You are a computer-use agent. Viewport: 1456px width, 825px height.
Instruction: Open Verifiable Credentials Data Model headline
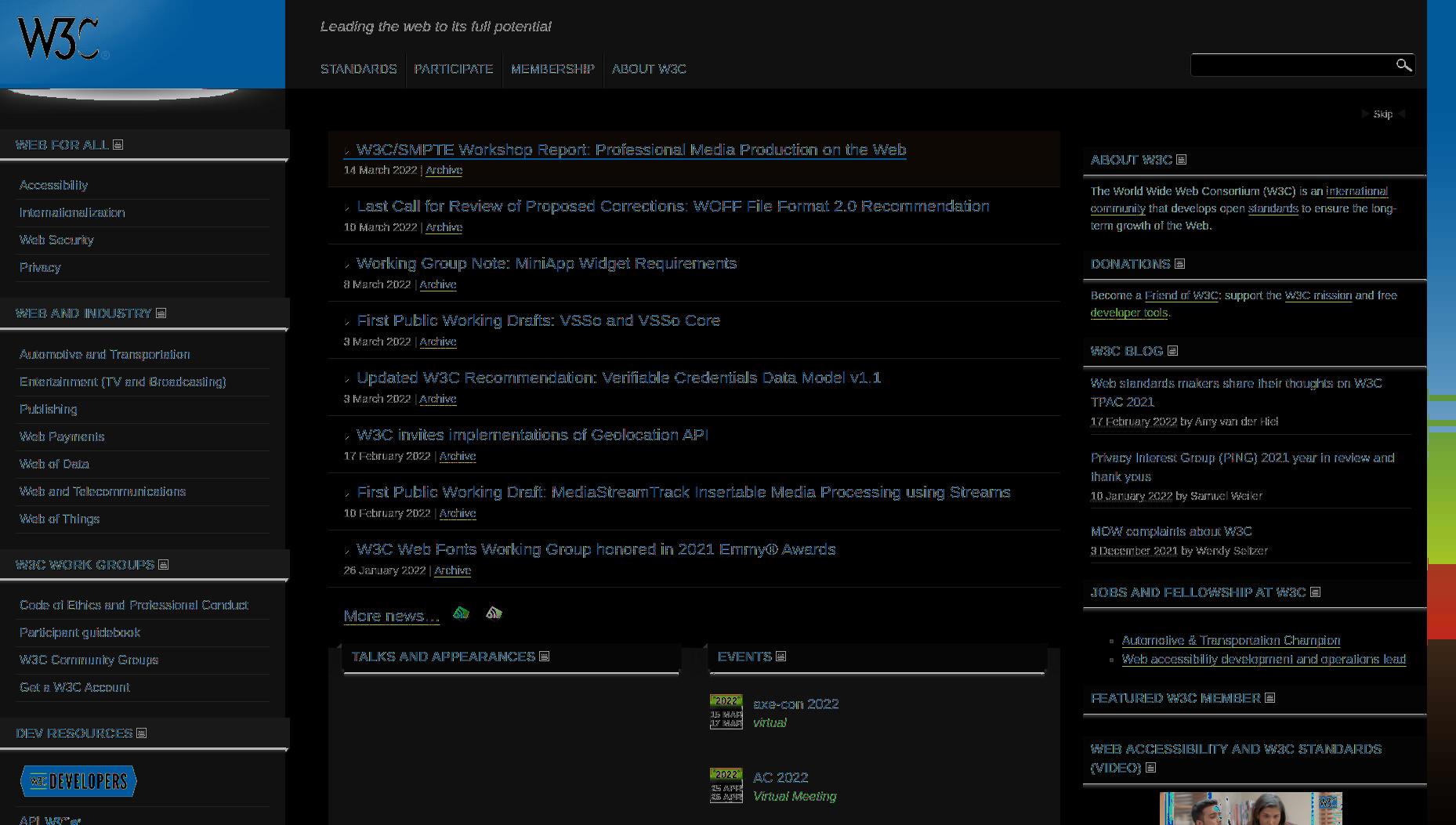(619, 378)
